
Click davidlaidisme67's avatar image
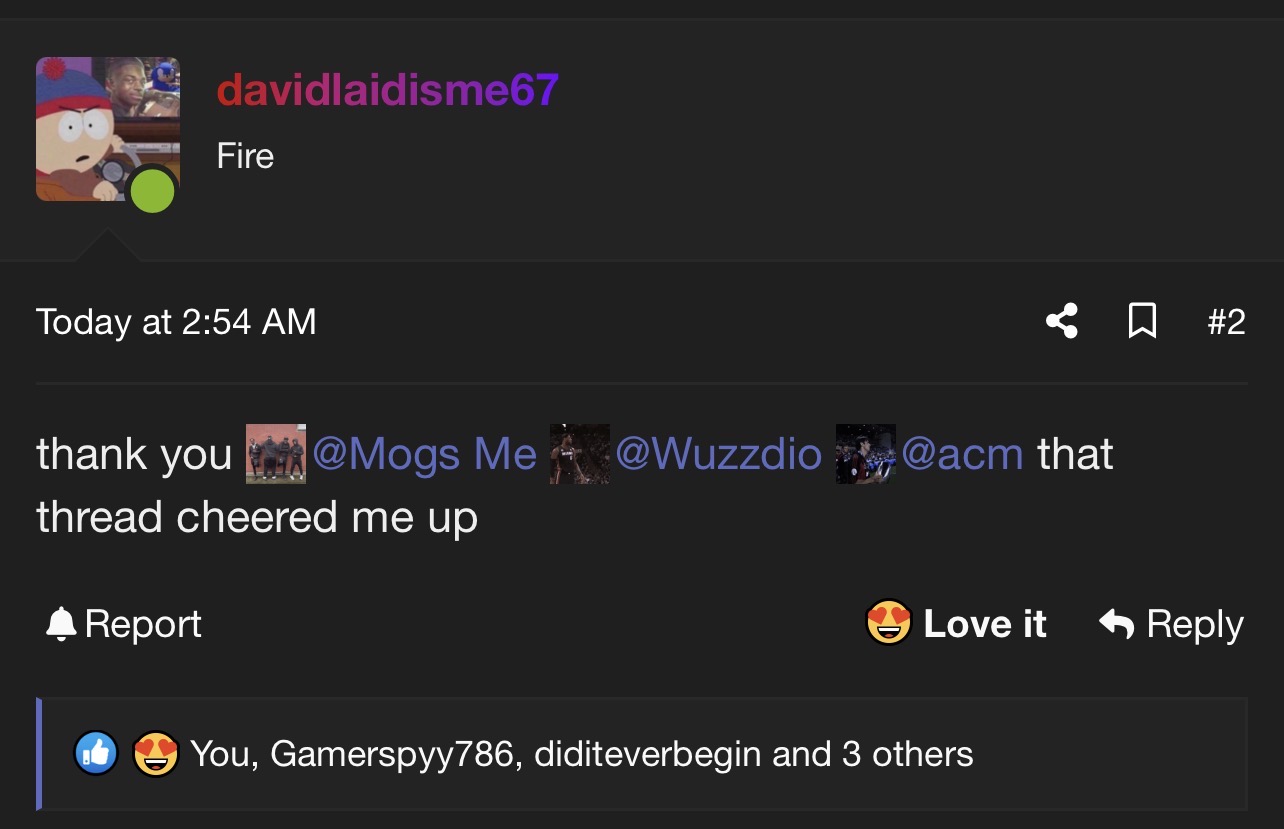coord(108,129)
